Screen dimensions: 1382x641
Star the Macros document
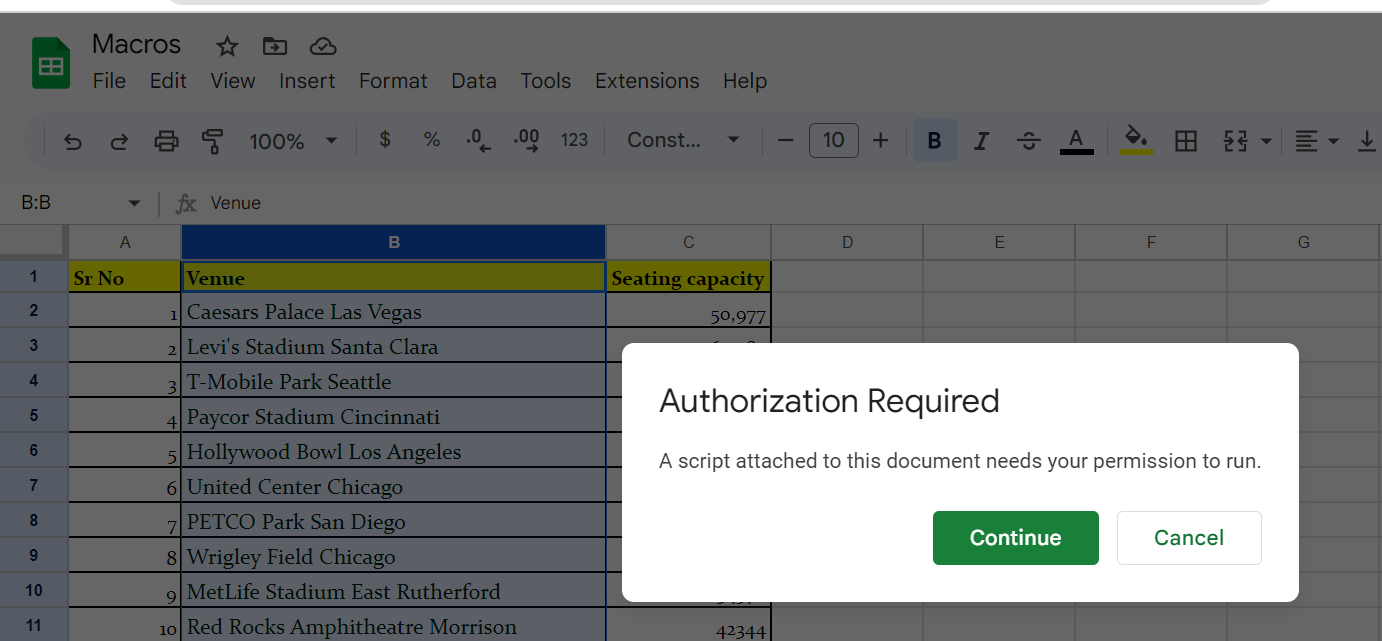click(228, 46)
